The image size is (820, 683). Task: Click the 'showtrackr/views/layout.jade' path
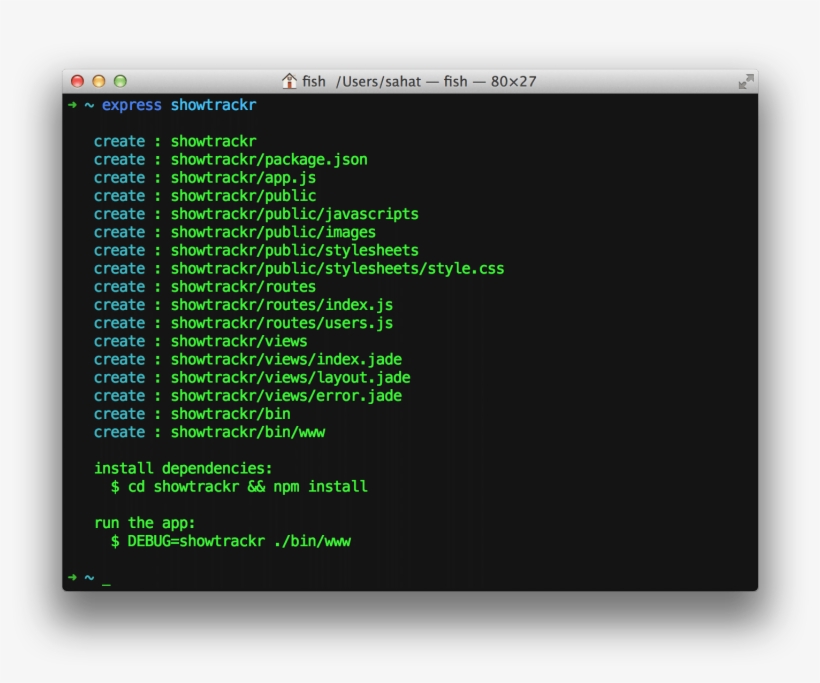pyautogui.click(x=290, y=377)
